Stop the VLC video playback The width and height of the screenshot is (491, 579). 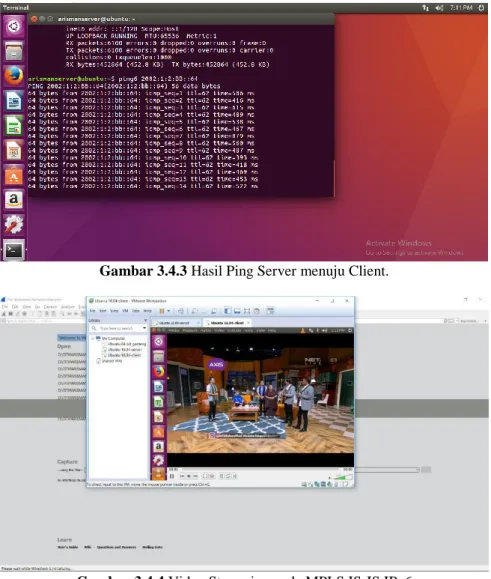point(189,476)
